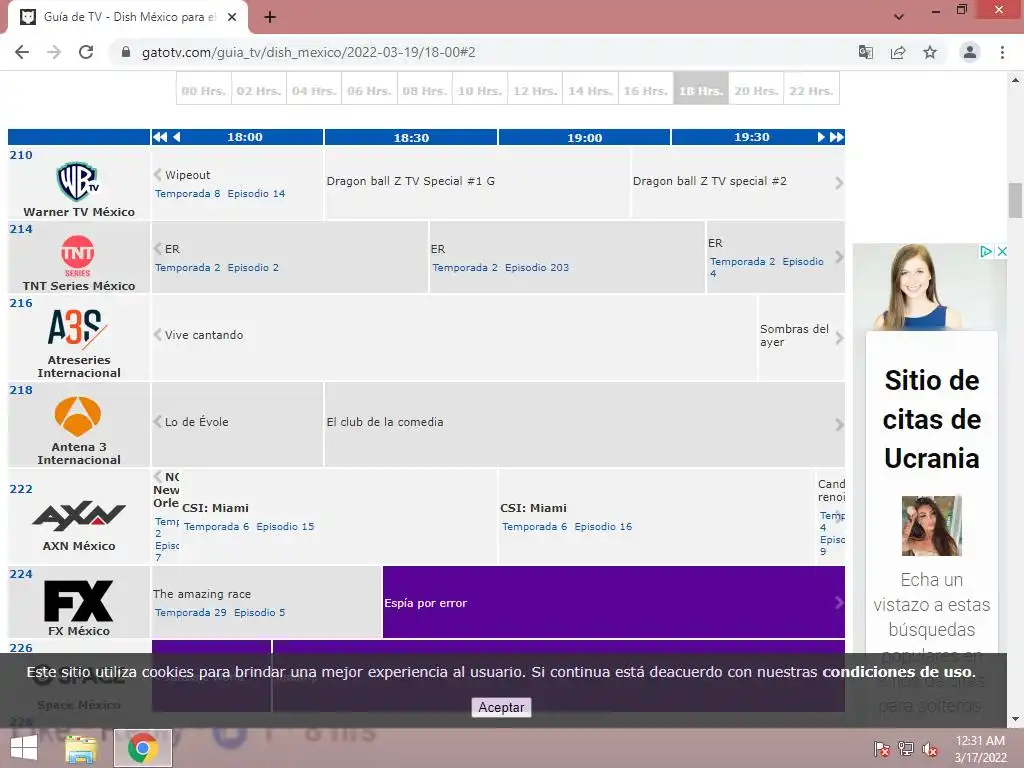Accept cookies with the Aceptar button
The width and height of the screenshot is (1024, 768).
point(501,707)
